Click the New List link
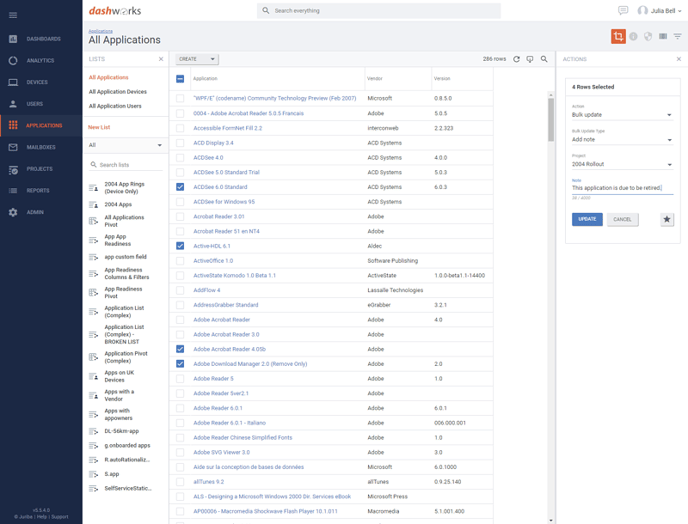 click(x=99, y=127)
